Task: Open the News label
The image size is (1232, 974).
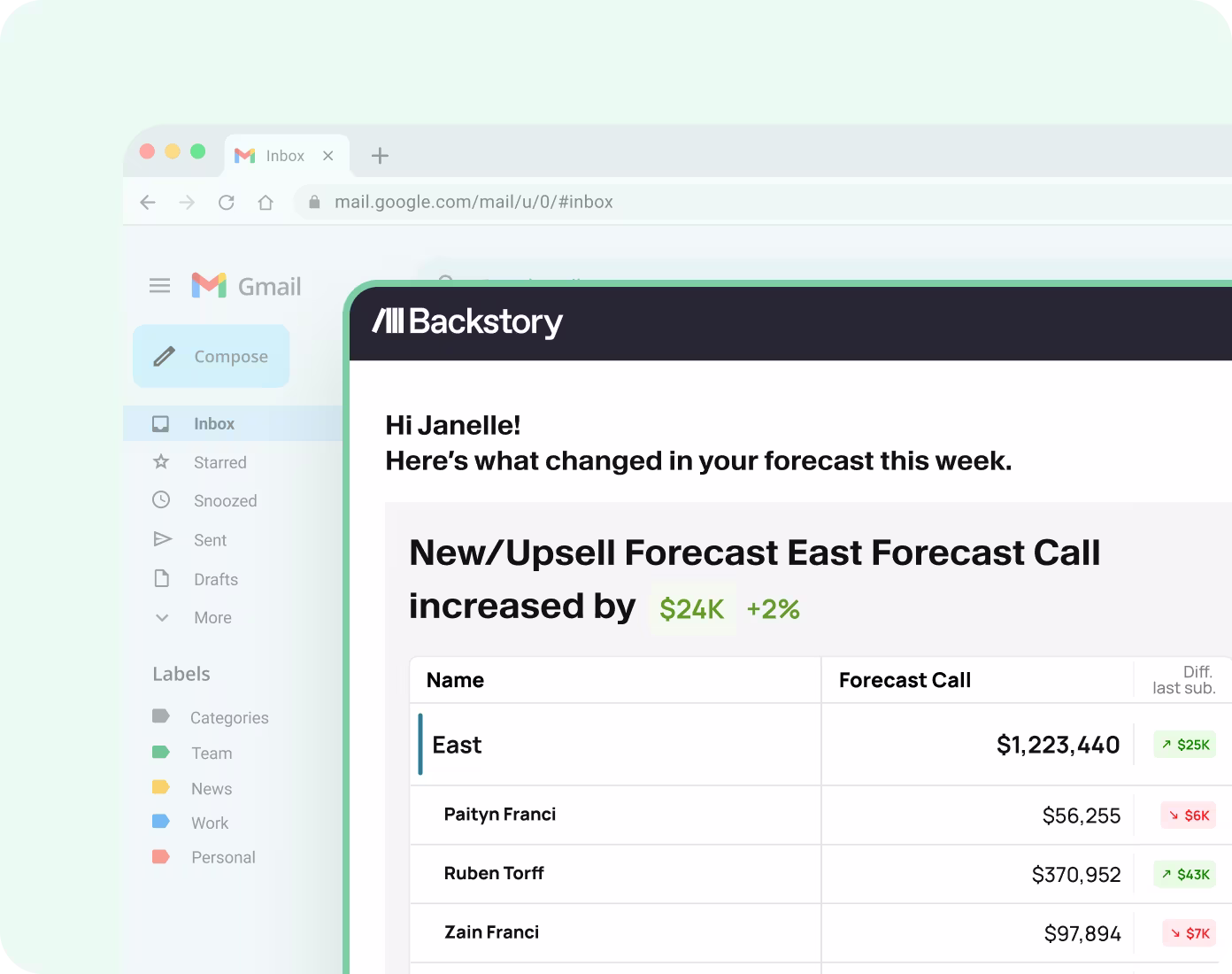Action: click(212, 789)
